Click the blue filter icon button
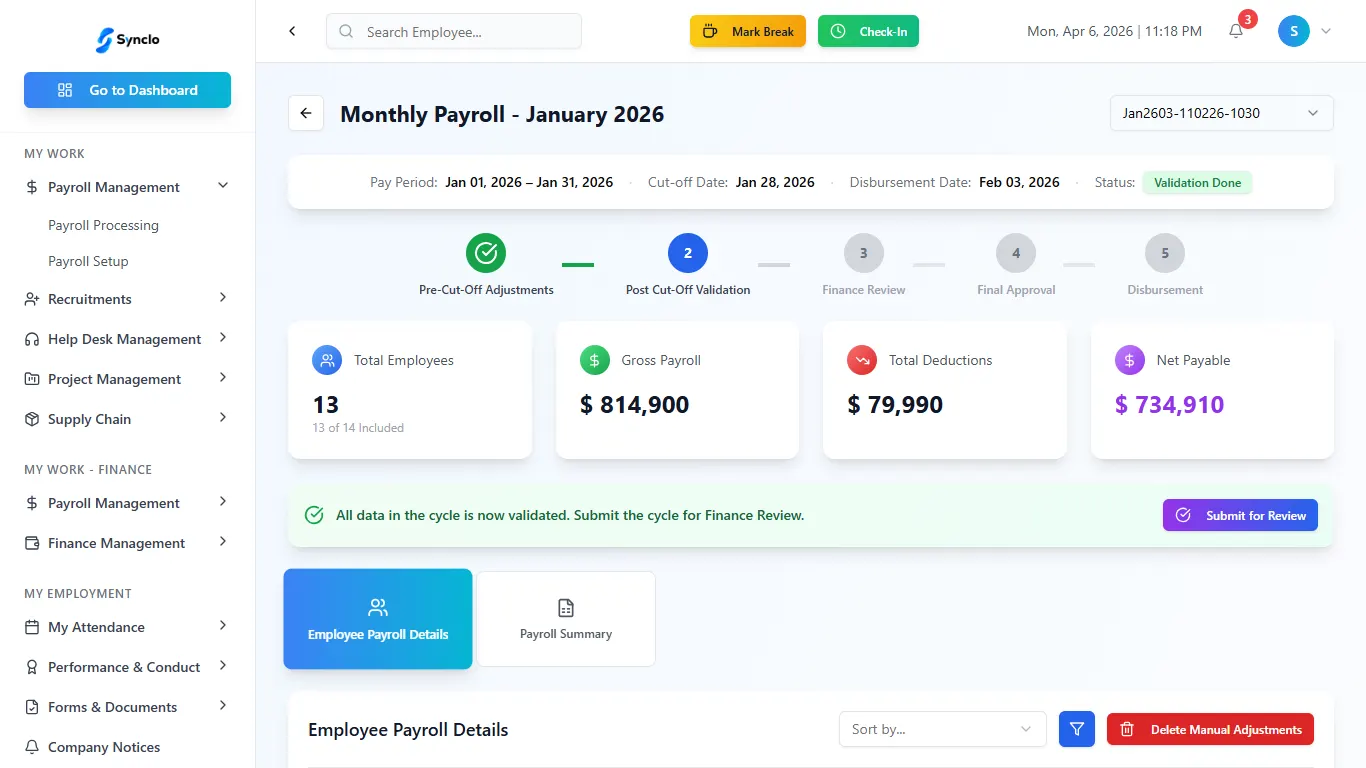1366x768 pixels. pos(1077,729)
